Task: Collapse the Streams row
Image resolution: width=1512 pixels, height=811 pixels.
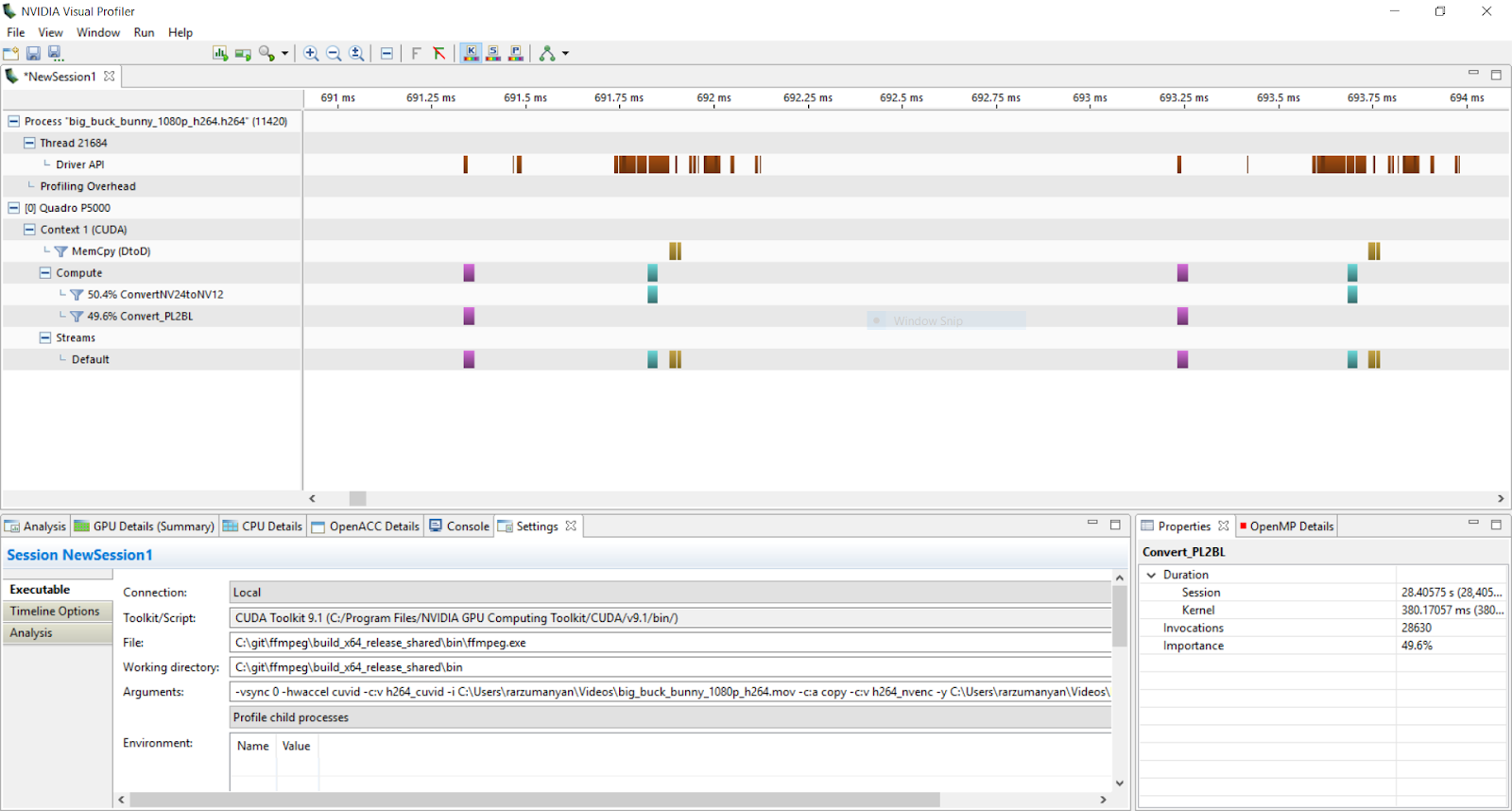Action: click(x=45, y=337)
